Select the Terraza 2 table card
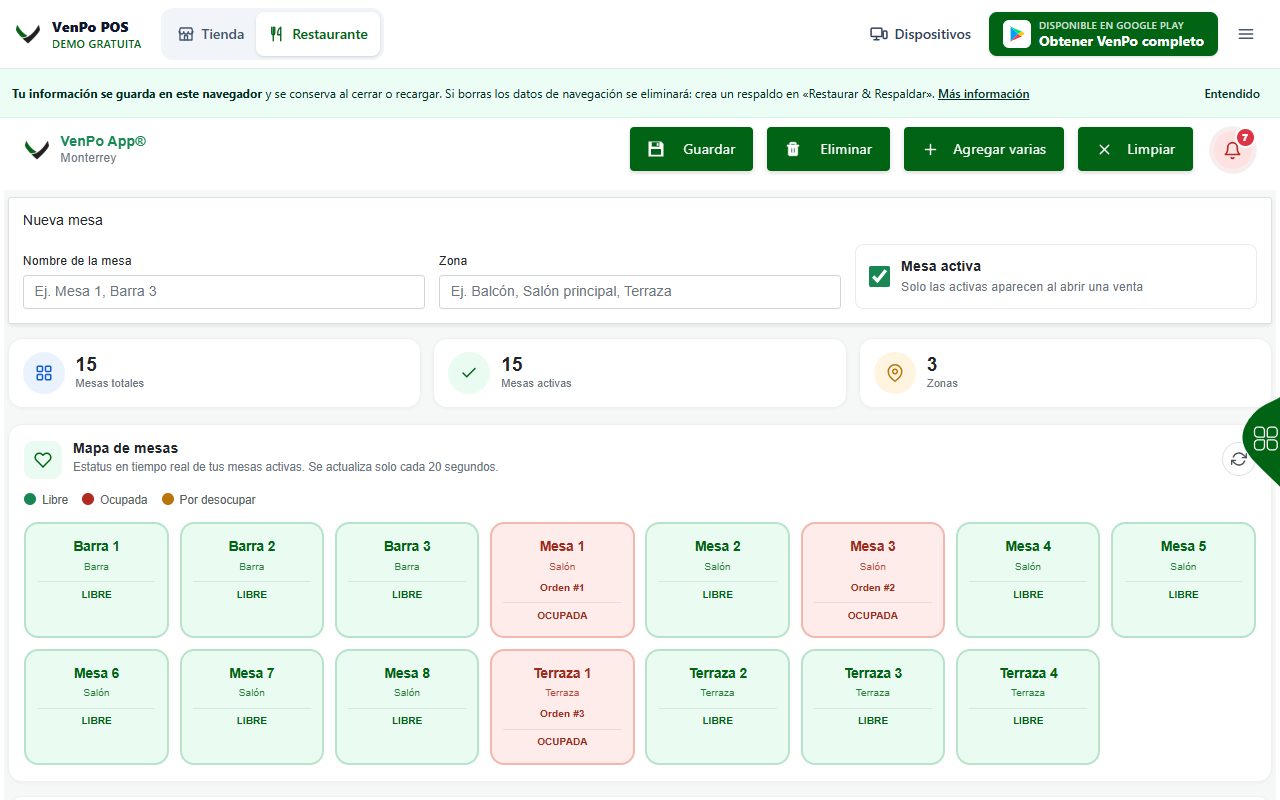The height and width of the screenshot is (800, 1280). point(717,707)
